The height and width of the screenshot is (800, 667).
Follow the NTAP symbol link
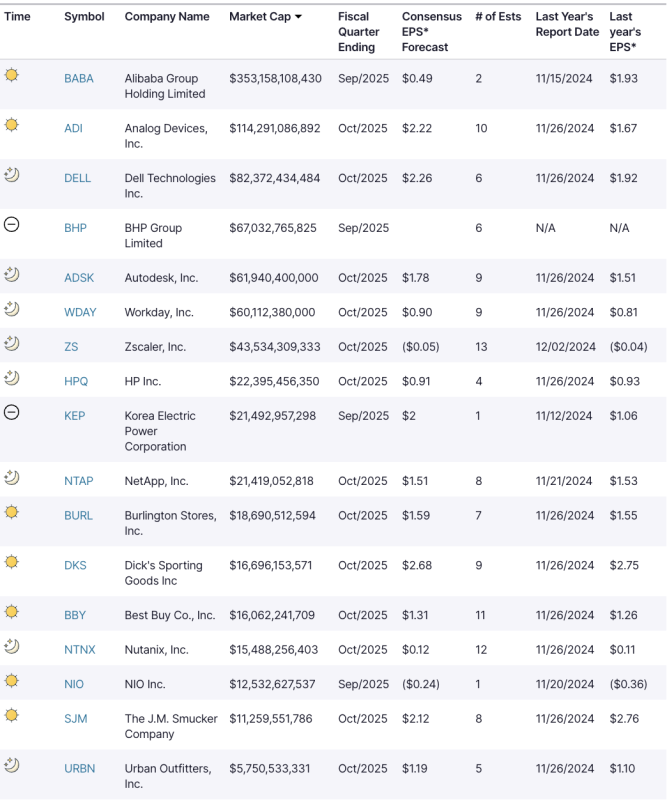coord(78,481)
